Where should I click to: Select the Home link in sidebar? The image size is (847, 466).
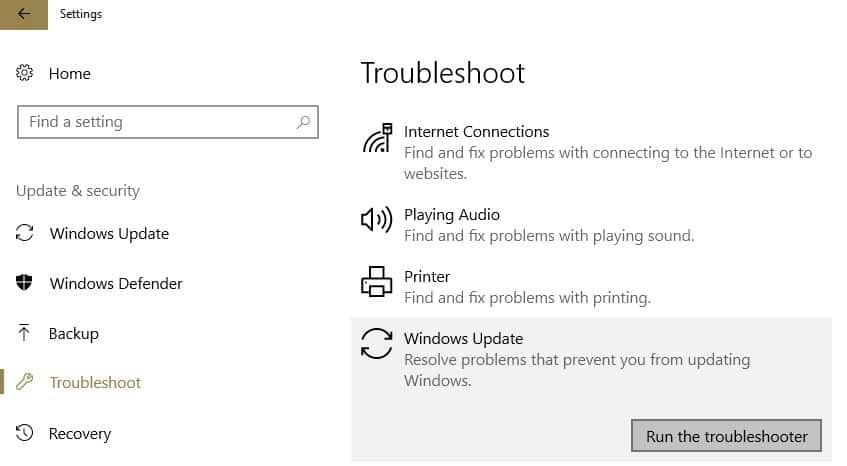pyautogui.click(x=70, y=73)
